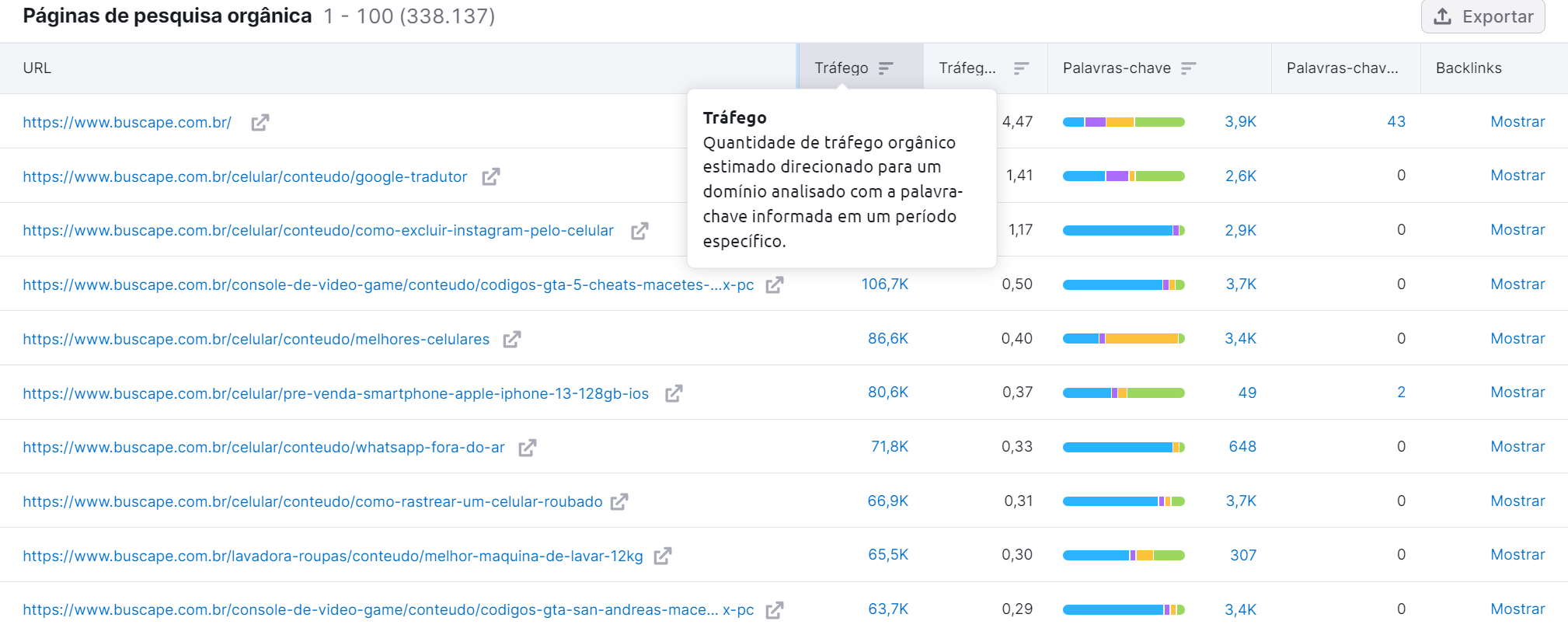This screenshot has width=1568, height=635.
Task: Sort by Palavras-chave column icon
Action: pos(1188,68)
